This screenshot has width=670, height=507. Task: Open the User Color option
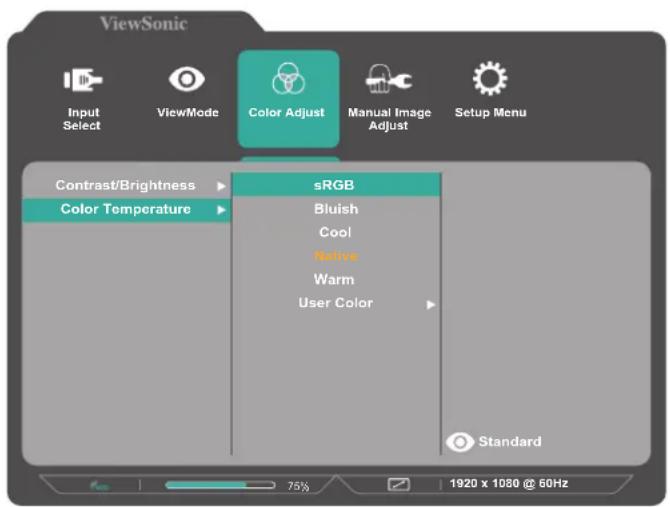point(337,303)
